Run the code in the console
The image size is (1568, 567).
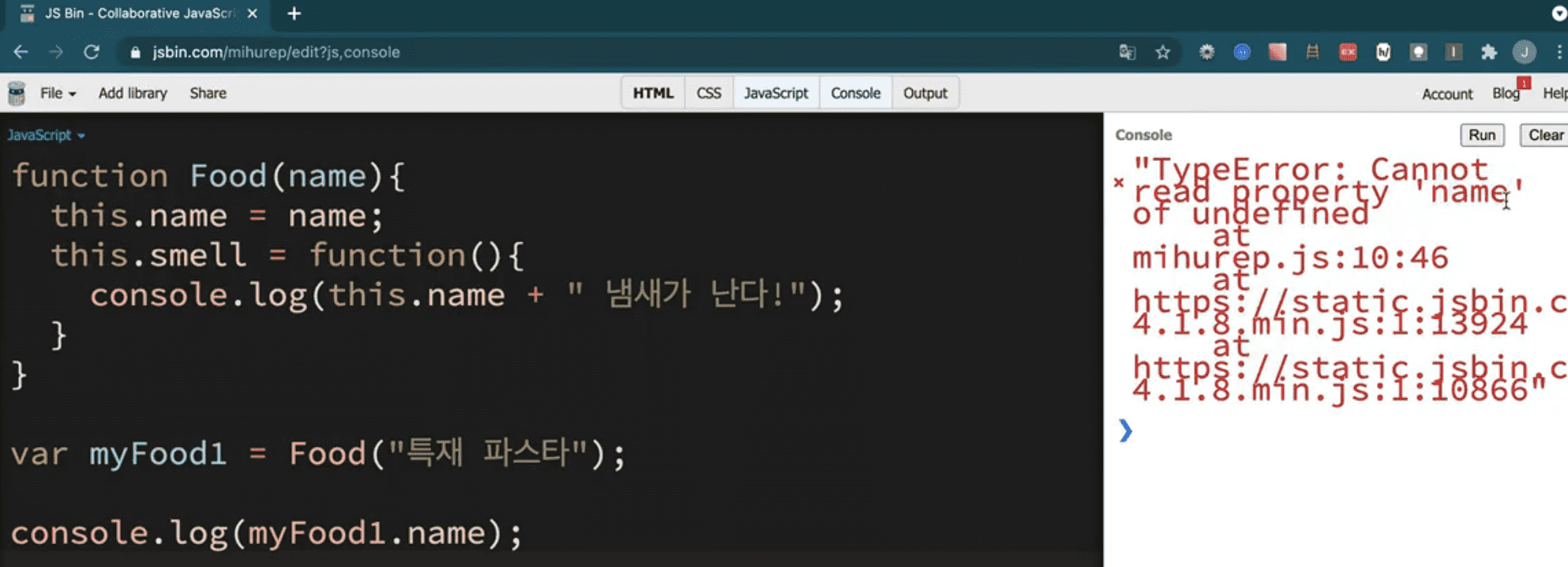click(x=1482, y=135)
